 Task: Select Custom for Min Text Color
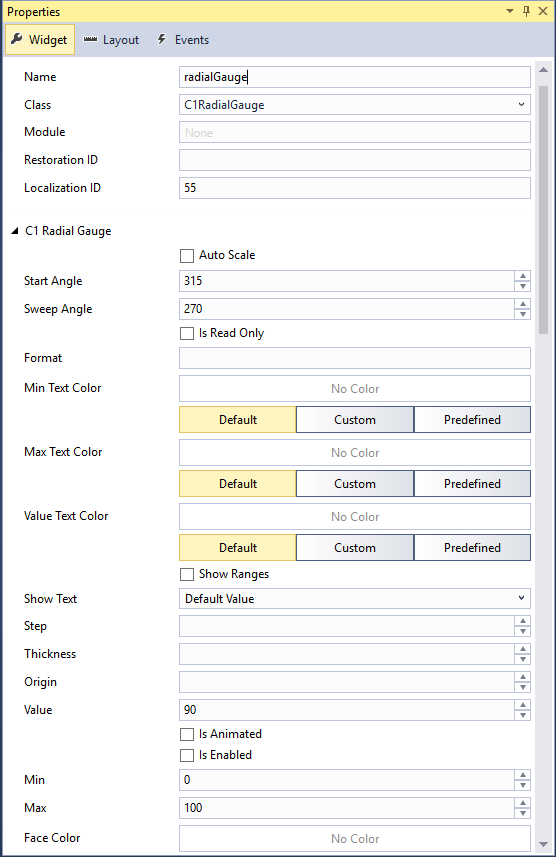(x=355, y=420)
